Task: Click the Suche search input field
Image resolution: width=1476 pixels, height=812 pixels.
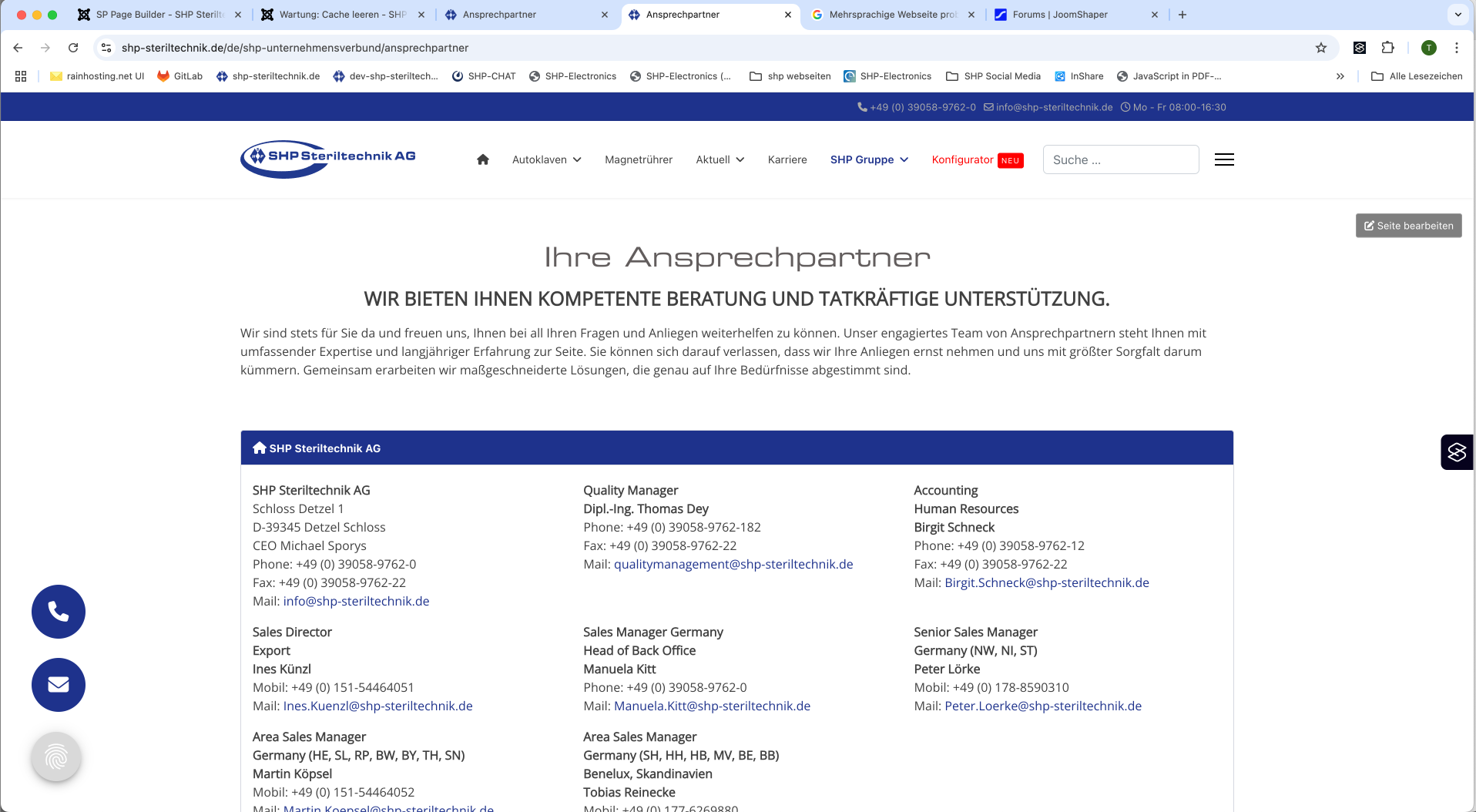Action: 1120,159
